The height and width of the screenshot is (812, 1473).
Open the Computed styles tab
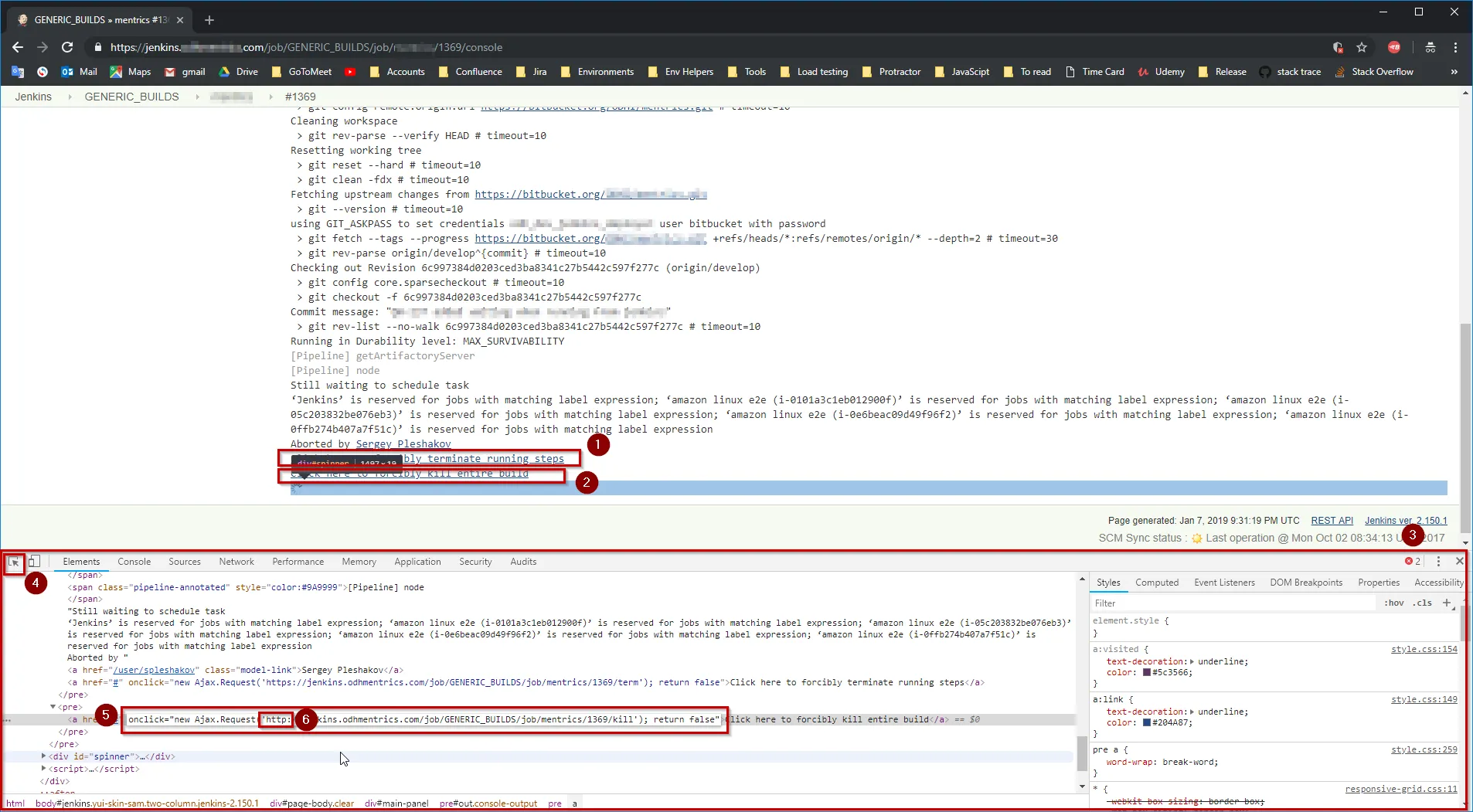(1157, 583)
